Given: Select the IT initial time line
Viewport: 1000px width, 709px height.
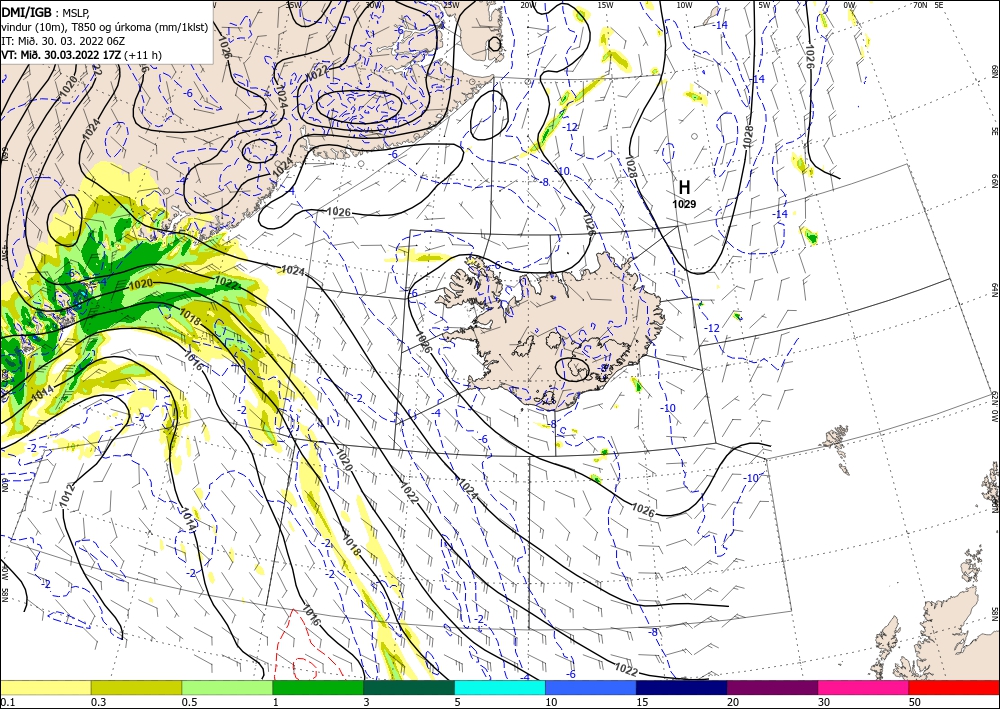Looking at the screenshot, I should point(63,41).
